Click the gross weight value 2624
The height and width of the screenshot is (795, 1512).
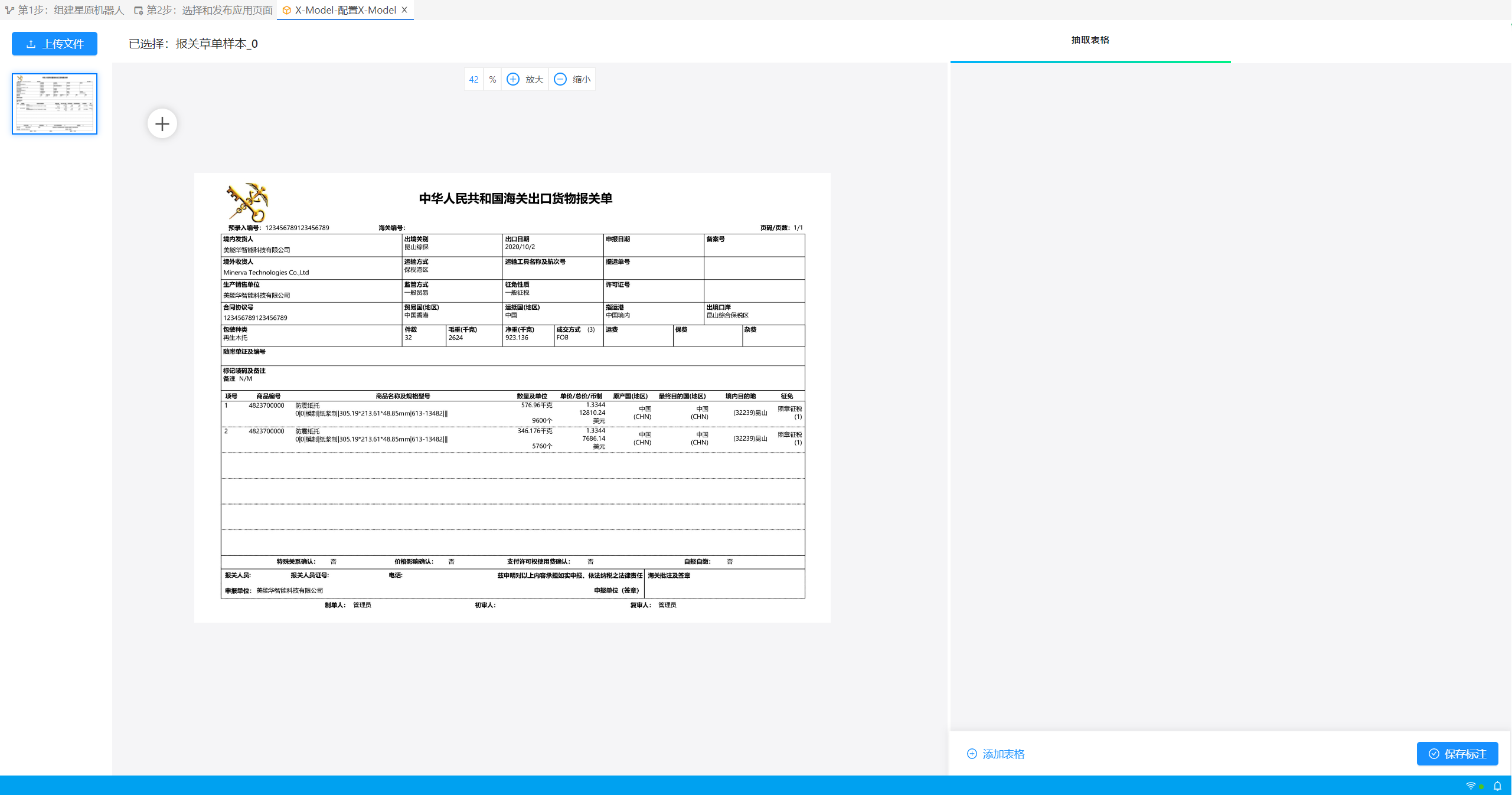(455, 338)
